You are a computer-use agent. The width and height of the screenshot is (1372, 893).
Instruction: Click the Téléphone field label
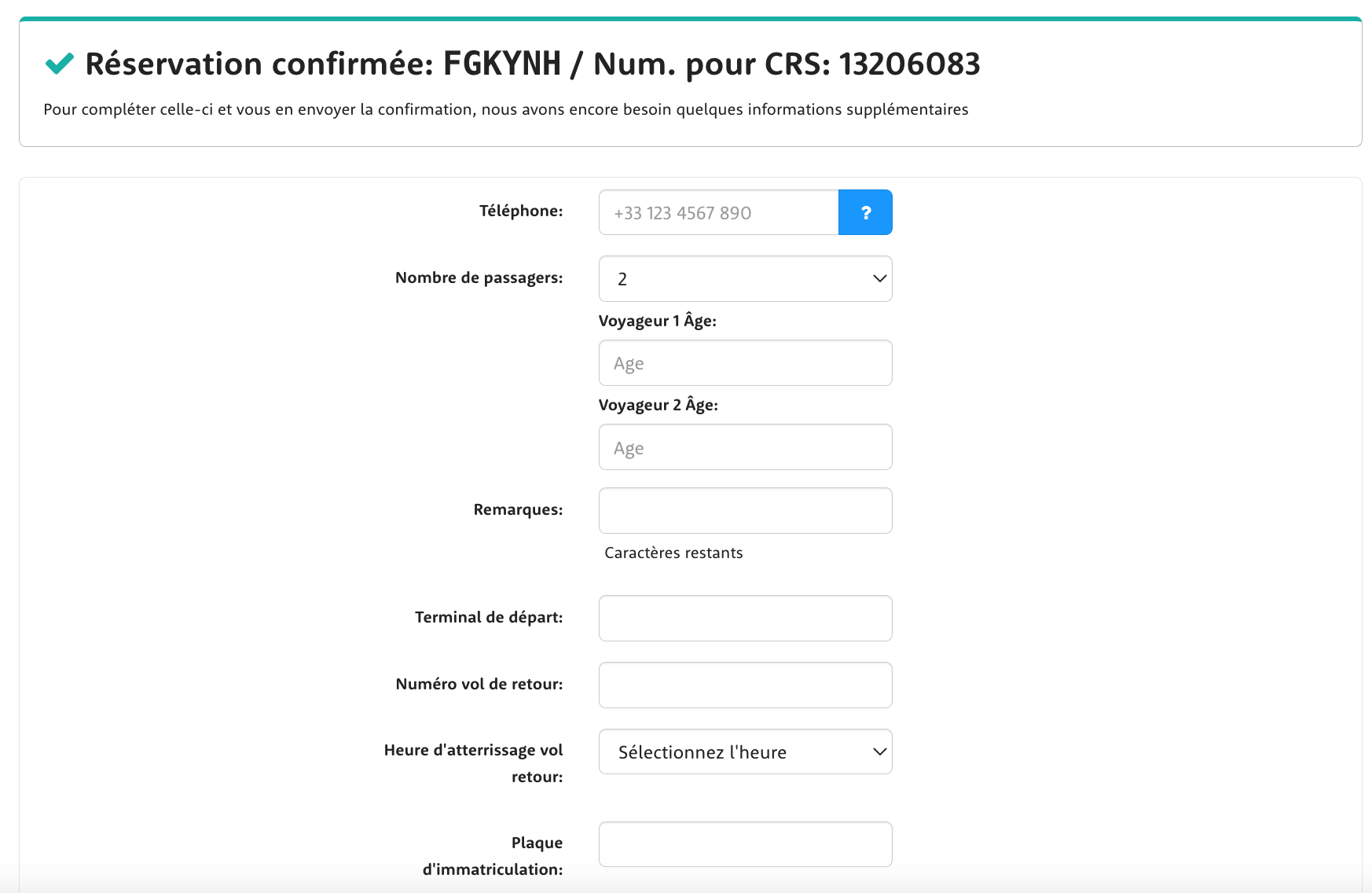tap(521, 211)
